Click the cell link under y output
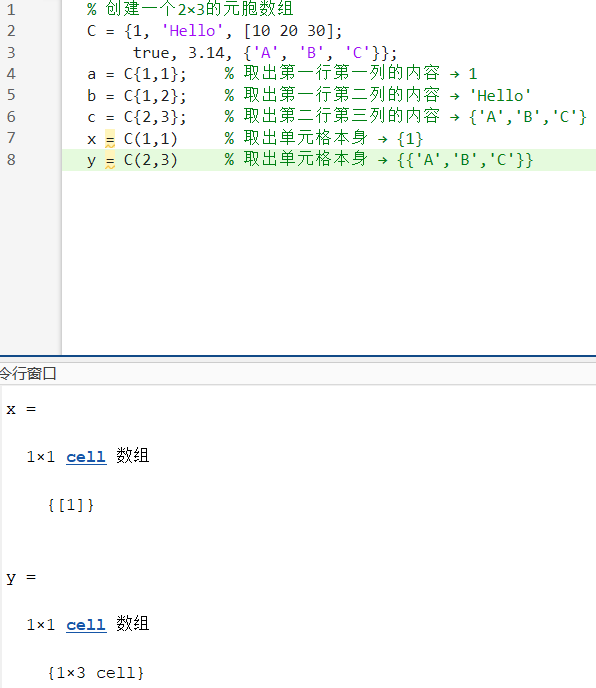This screenshot has height=688, width=596. pyautogui.click(x=86, y=625)
